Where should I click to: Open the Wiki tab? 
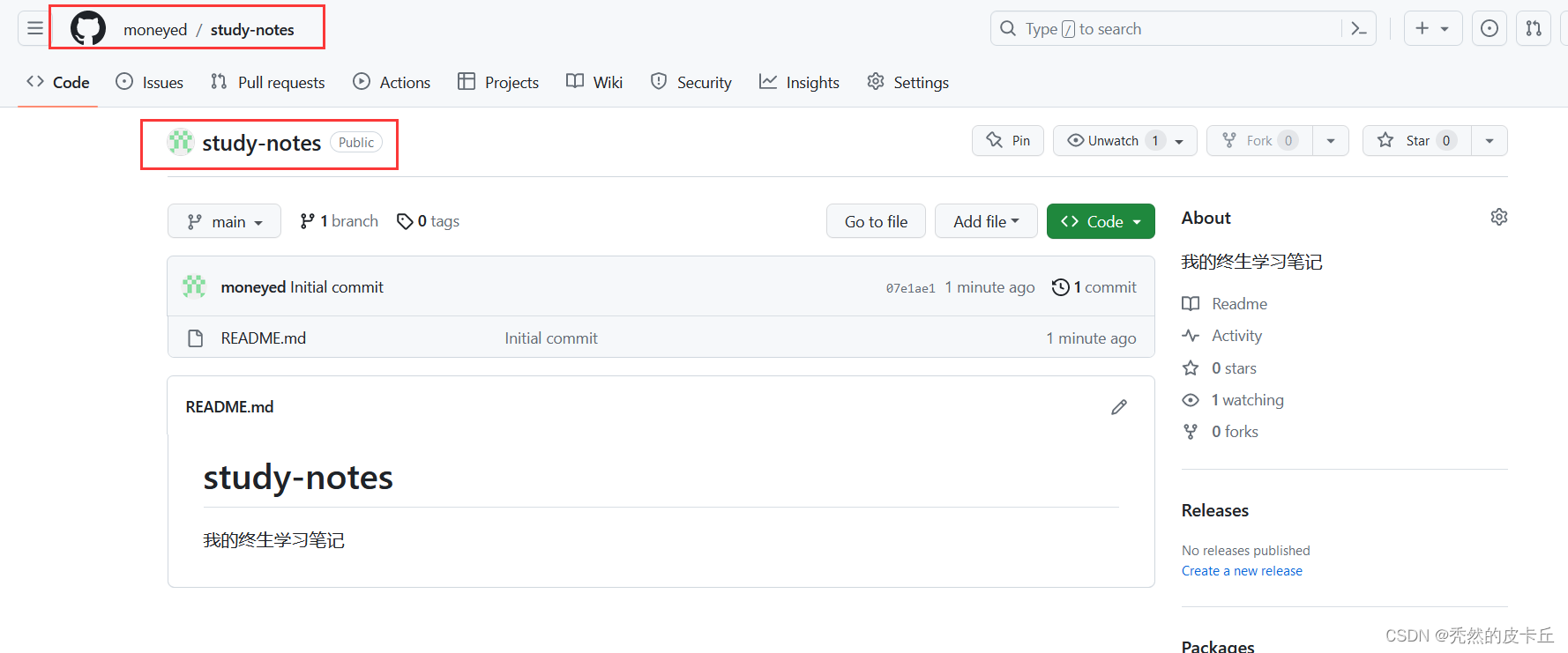(x=594, y=82)
